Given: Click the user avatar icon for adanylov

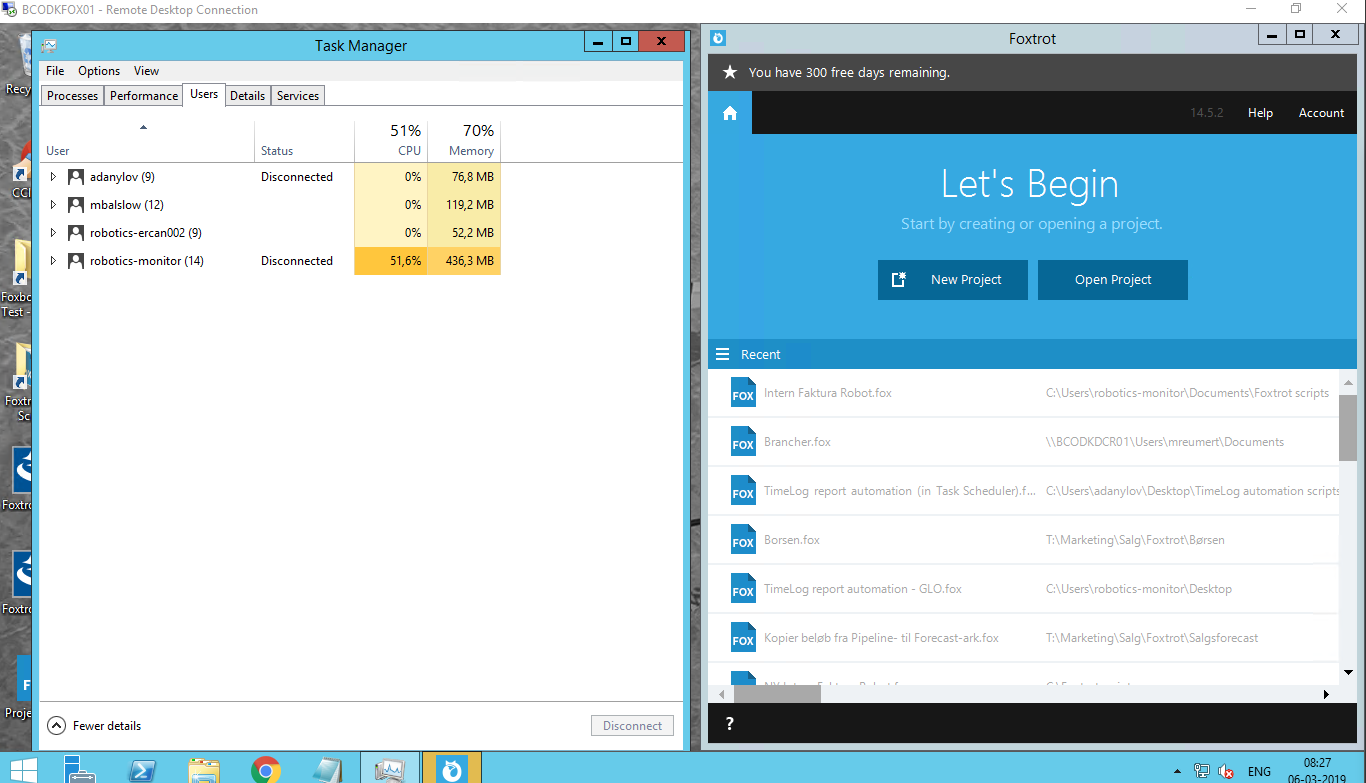Looking at the screenshot, I should [76, 177].
